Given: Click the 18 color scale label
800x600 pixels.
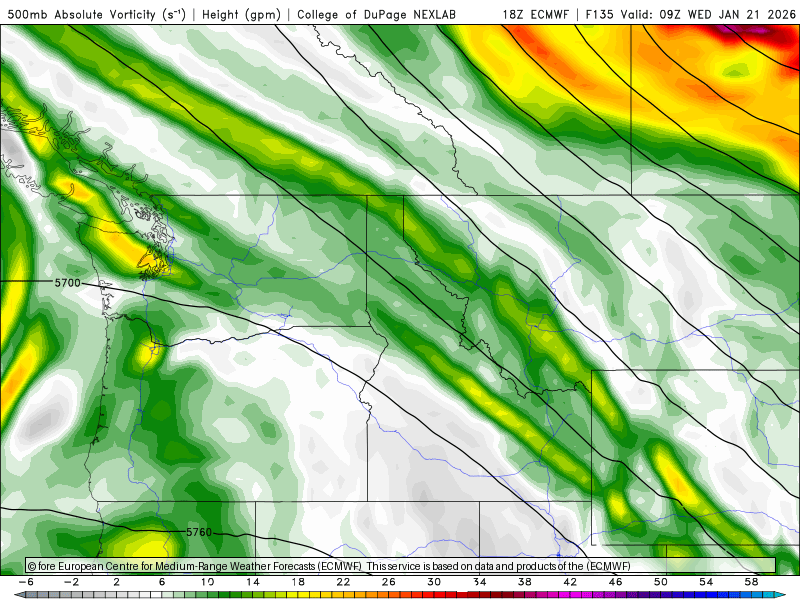Looking at the screenshot, I should pyautogui.click(x=298, y=582).
